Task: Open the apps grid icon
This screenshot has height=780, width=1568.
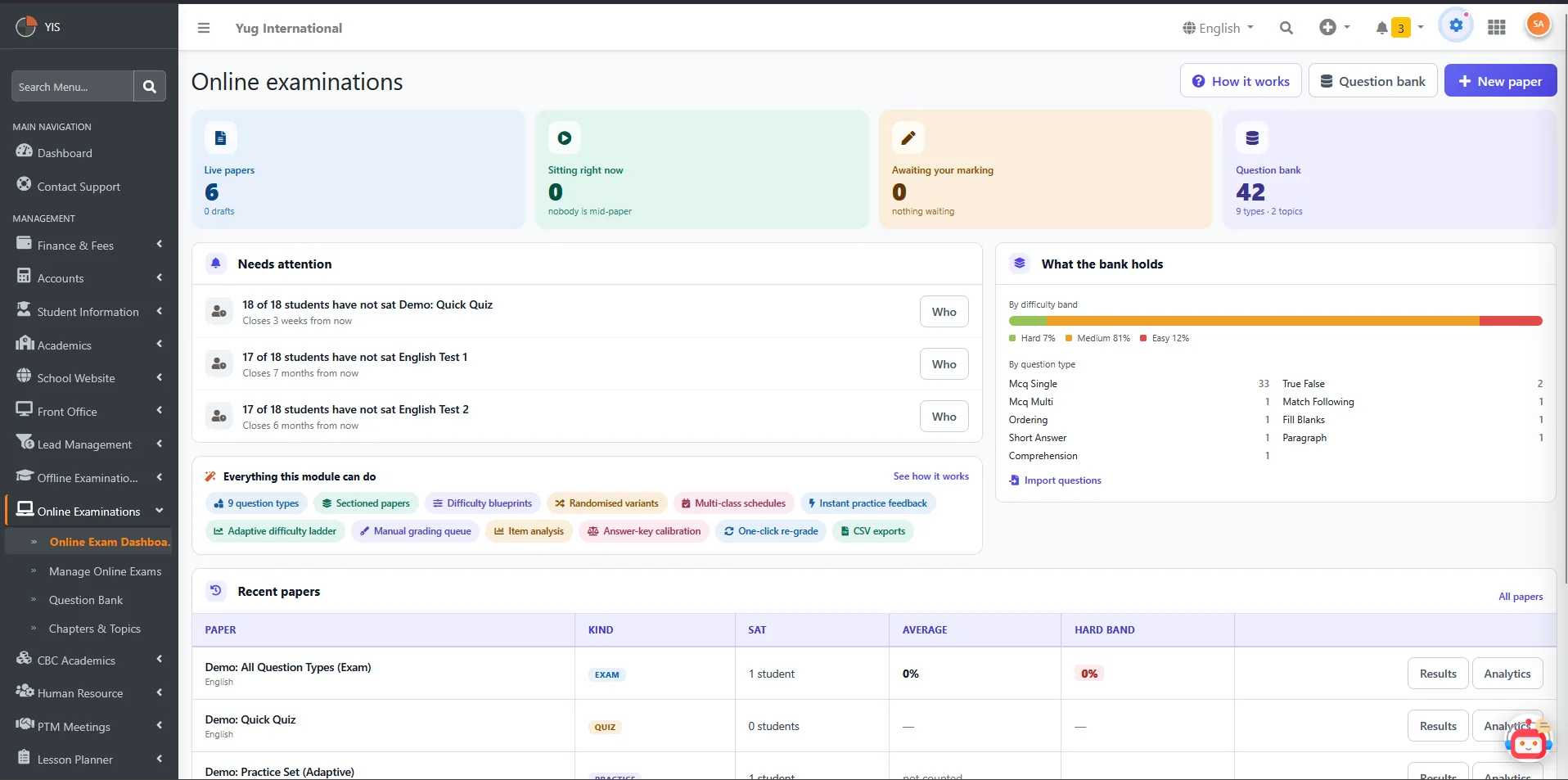Action: tap(1497, 27)
